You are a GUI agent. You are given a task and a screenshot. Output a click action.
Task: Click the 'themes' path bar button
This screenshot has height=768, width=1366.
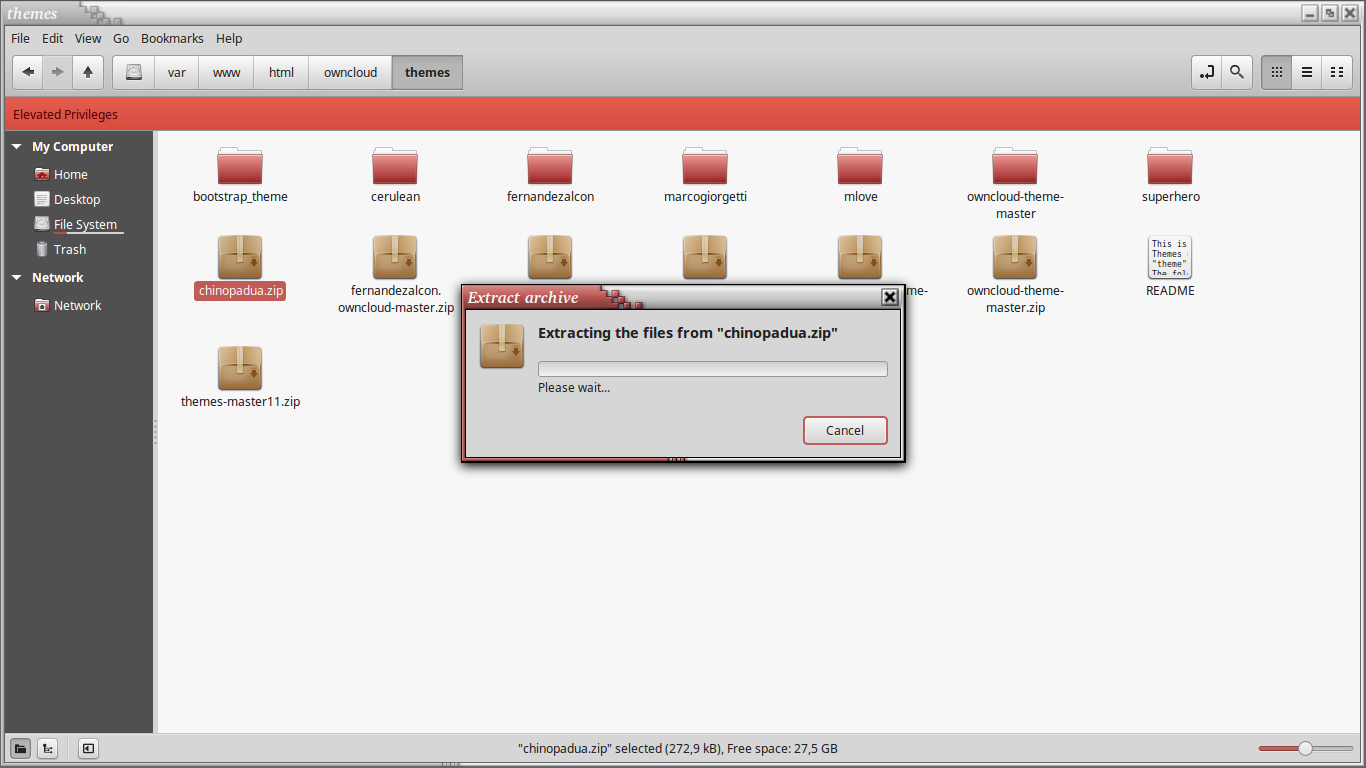pyautogui.click(x=427, y=72)
